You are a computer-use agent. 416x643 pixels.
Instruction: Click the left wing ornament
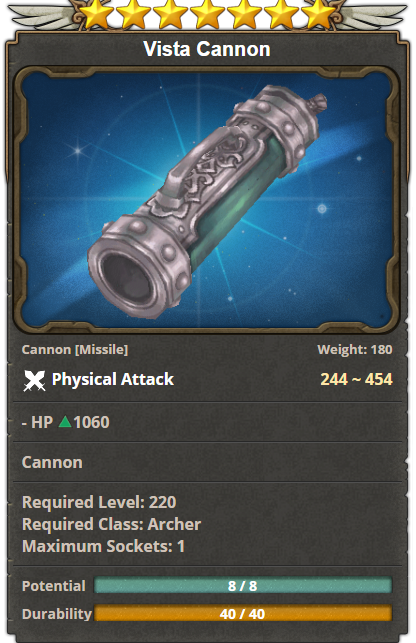[x=42, y=17]
